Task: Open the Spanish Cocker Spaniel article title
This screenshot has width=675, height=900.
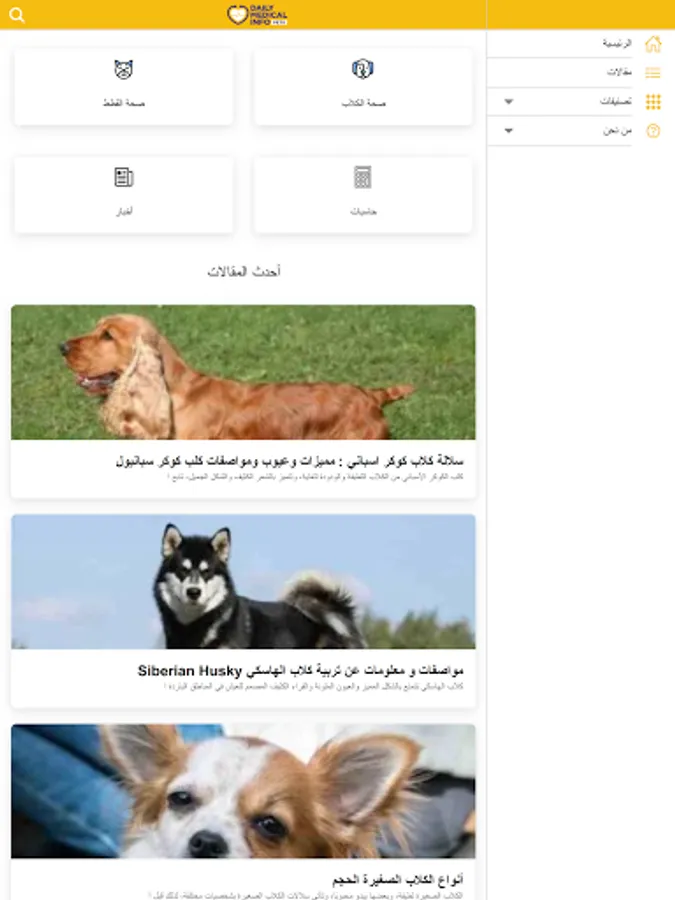Action: pos(289,461)
